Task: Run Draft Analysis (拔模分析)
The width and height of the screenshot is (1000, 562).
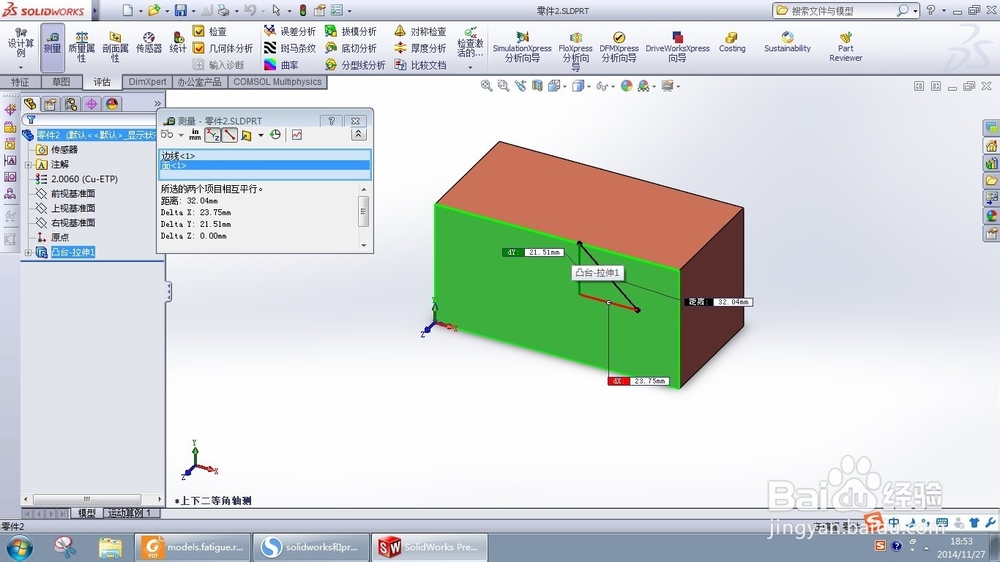Action: click(351, 31)
